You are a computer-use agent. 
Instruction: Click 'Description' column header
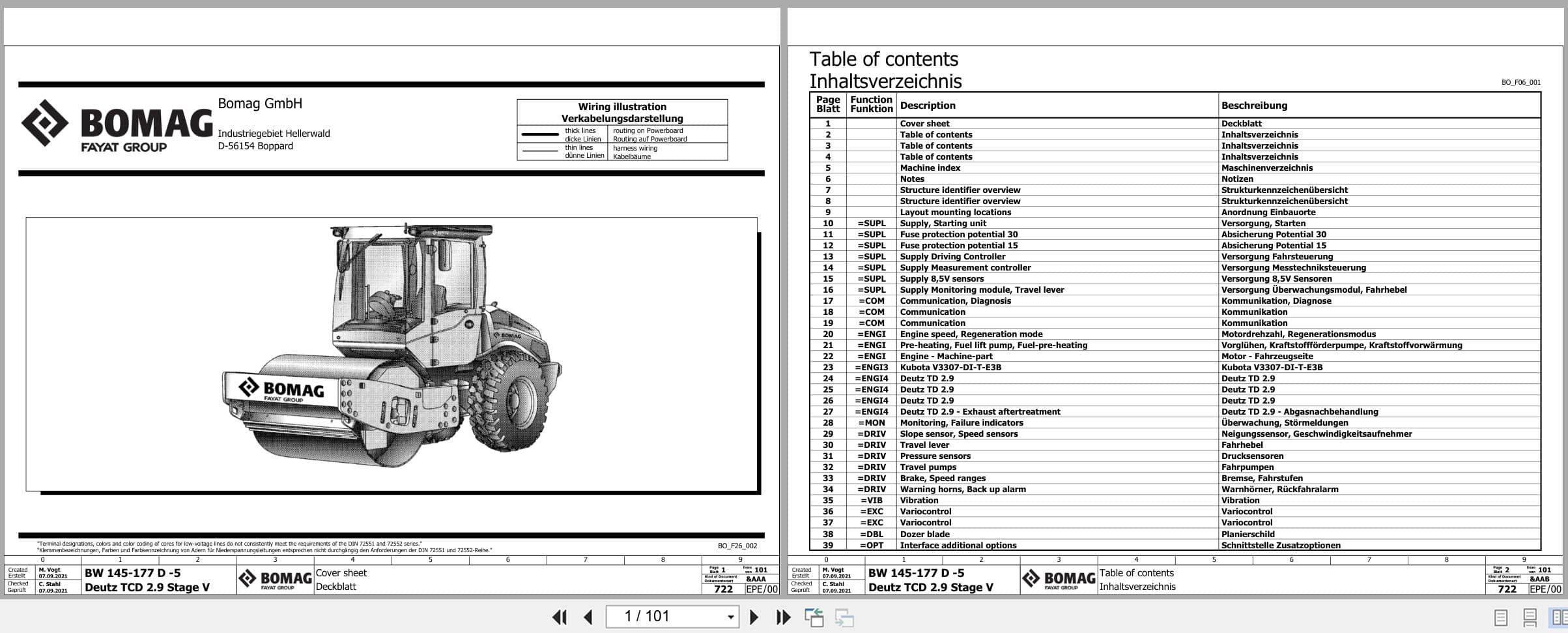[x=927, y=105]
